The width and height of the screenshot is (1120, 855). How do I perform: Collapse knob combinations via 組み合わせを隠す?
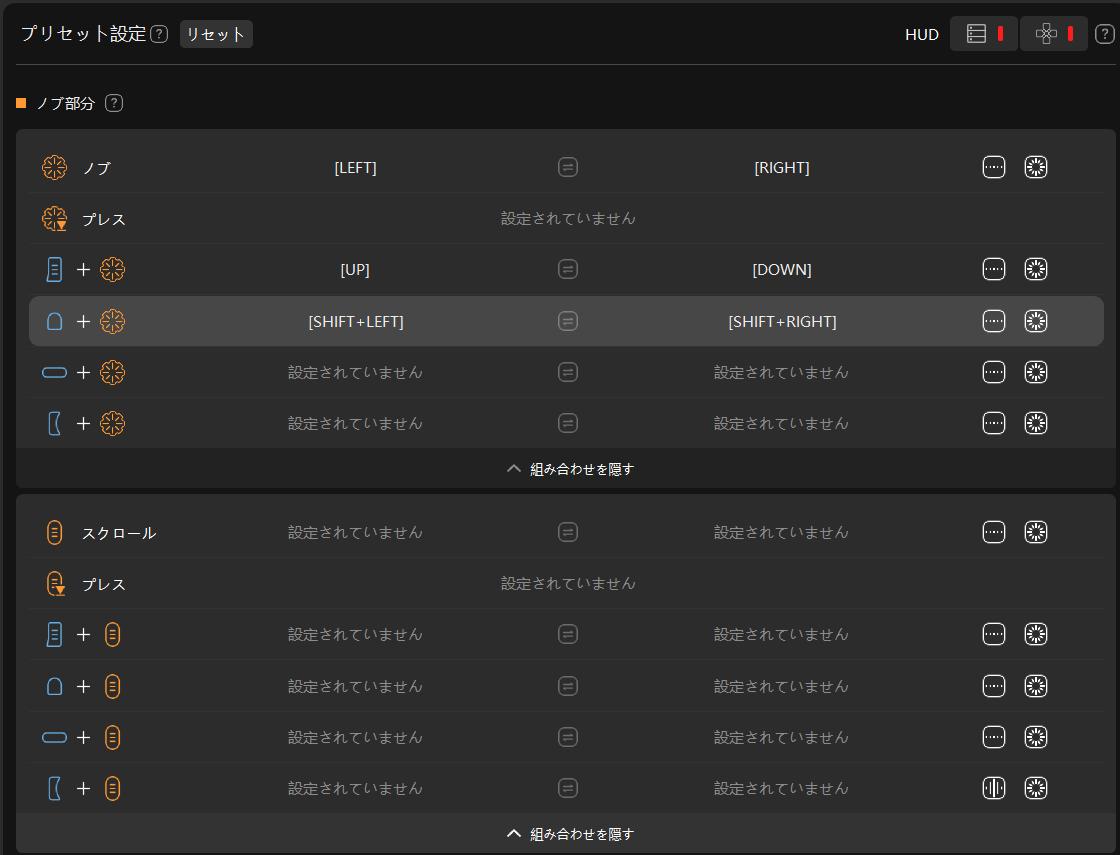570,469
